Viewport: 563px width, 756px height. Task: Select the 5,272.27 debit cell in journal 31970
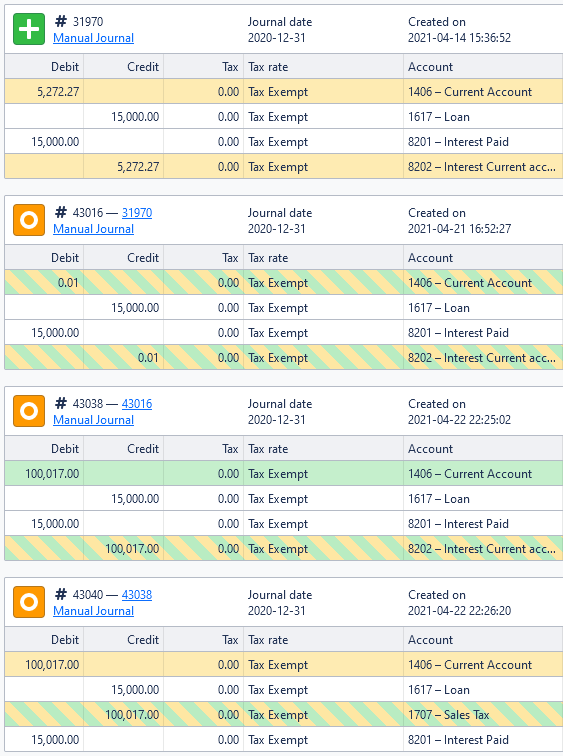tap(44, 92)
